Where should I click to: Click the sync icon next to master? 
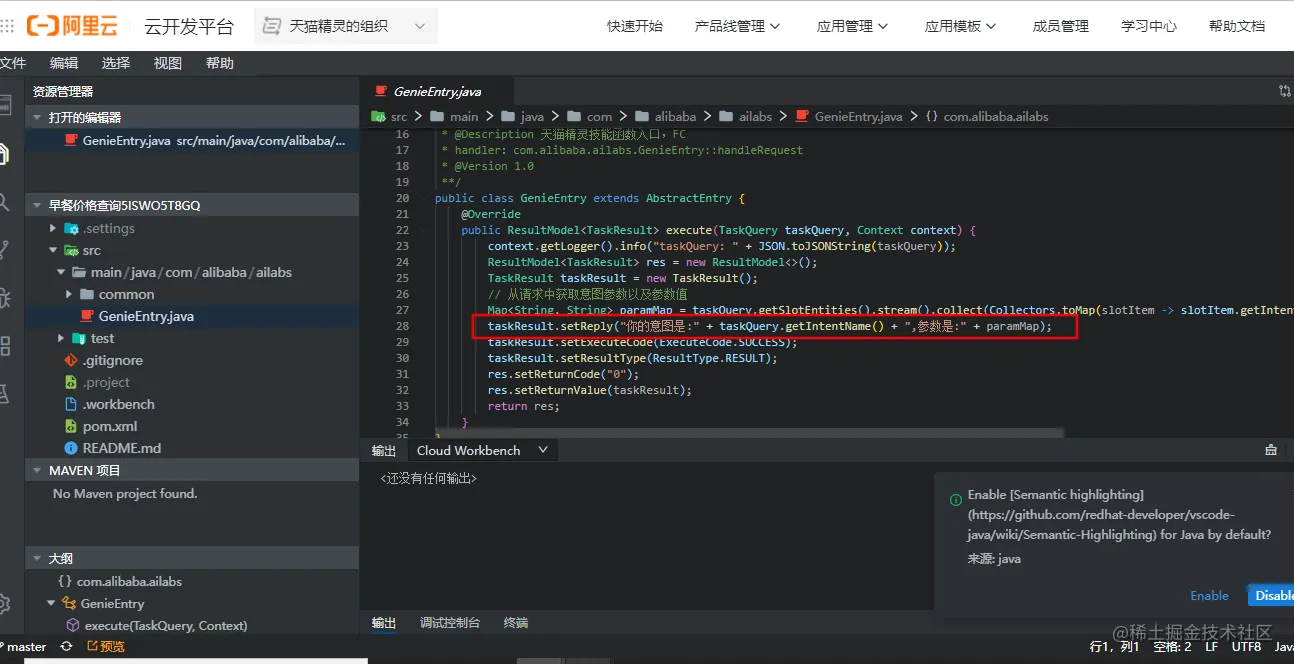[x=67, y=647]
